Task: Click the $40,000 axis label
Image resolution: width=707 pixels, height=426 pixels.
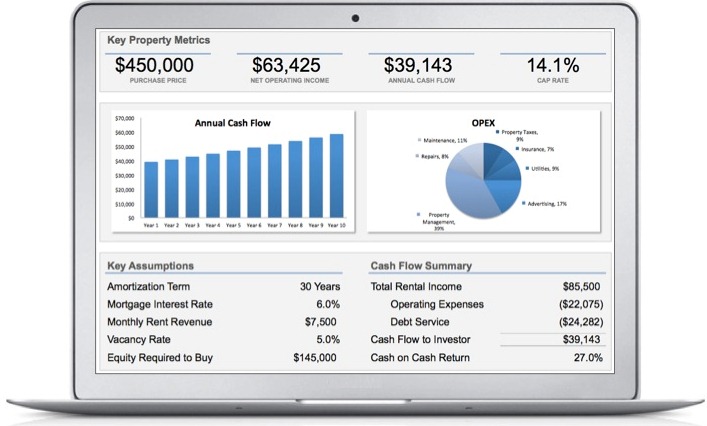Action: [x=125, y=161]
